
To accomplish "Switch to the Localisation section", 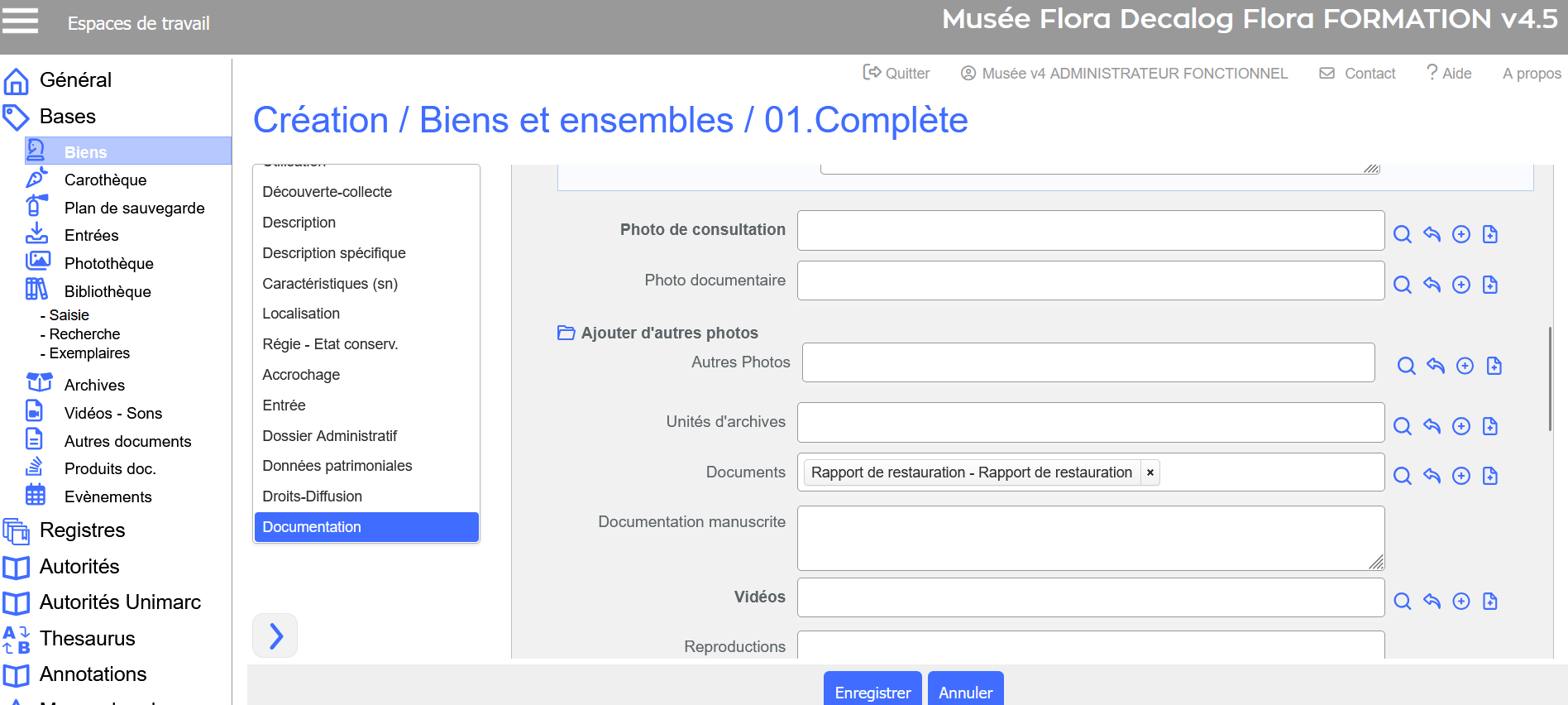I will click(x=301, y=314).
